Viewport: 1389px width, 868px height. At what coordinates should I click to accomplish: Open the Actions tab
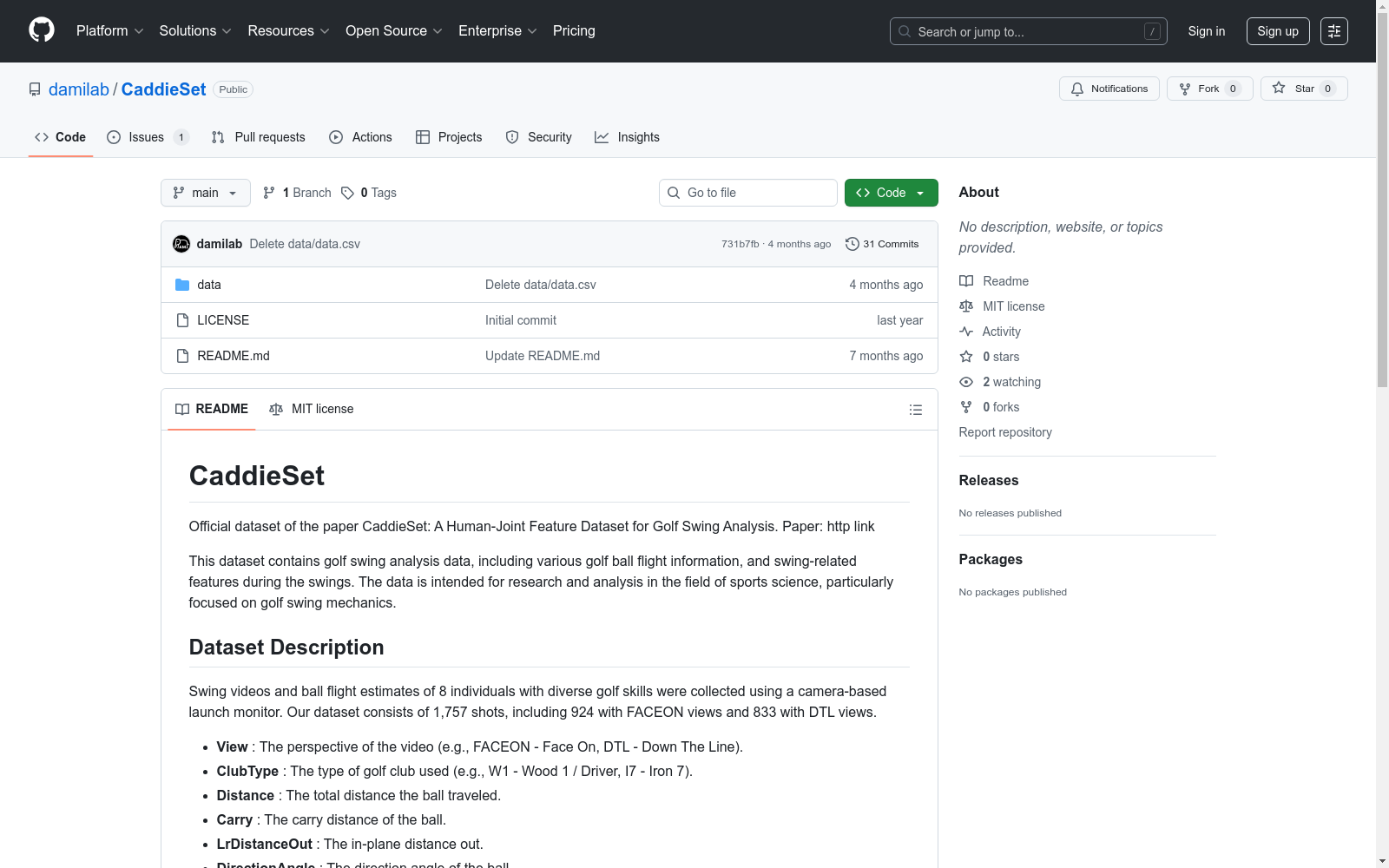pos(361,137)
